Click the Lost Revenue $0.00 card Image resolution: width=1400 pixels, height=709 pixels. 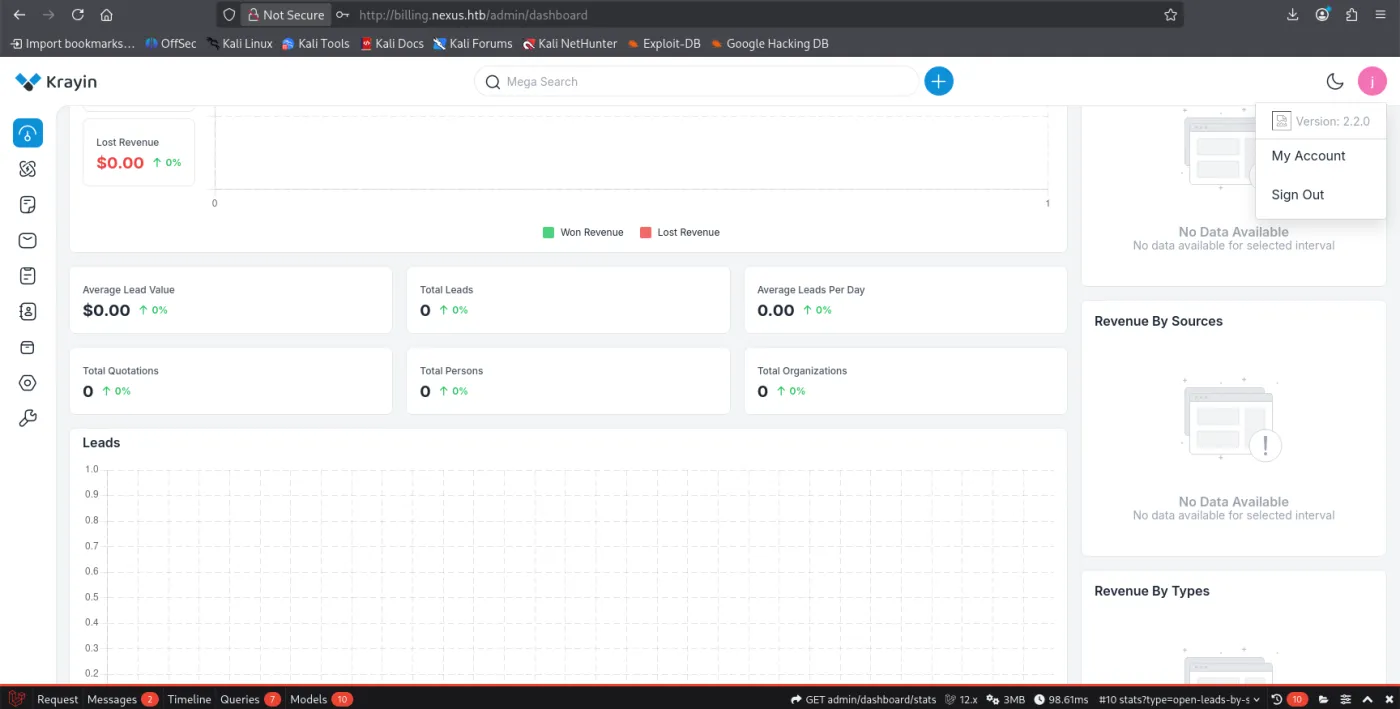[139, 154]
